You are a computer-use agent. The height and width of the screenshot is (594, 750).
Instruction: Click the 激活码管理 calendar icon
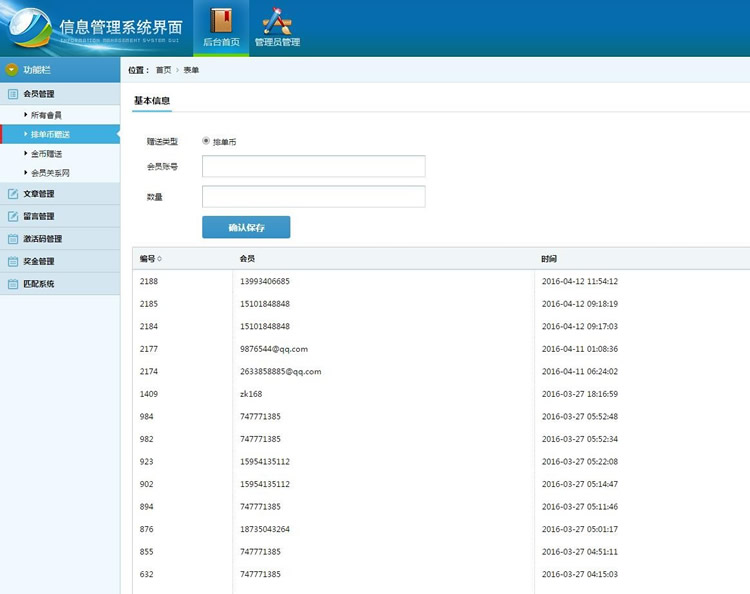[13, 239]
